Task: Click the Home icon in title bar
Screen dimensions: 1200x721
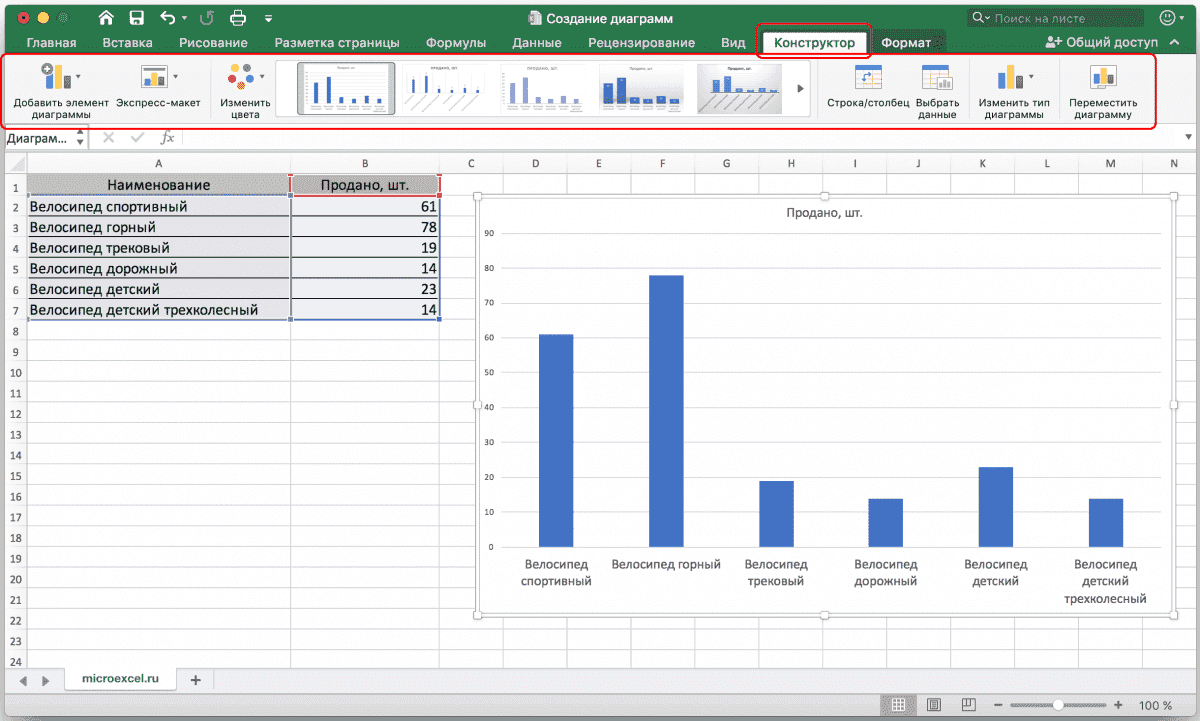Action: click(x=106, y=18)
